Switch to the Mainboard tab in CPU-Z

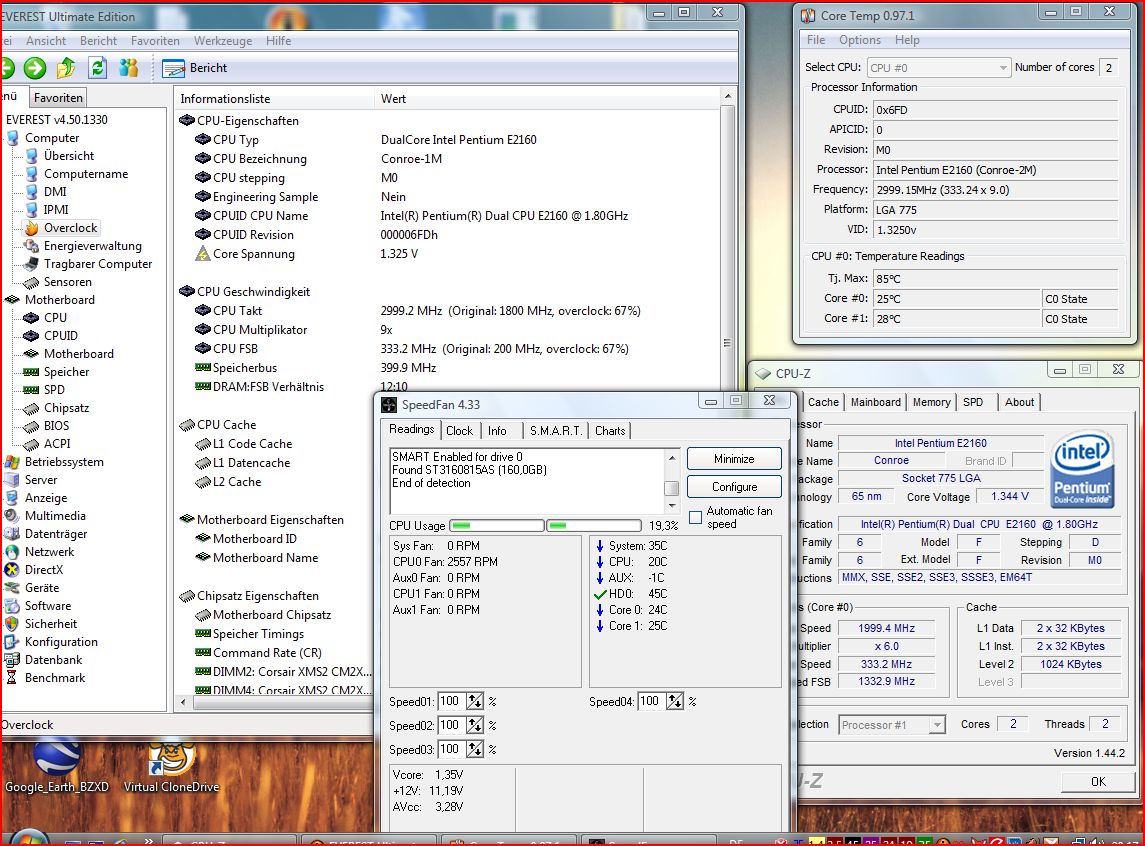coord(876,402)
